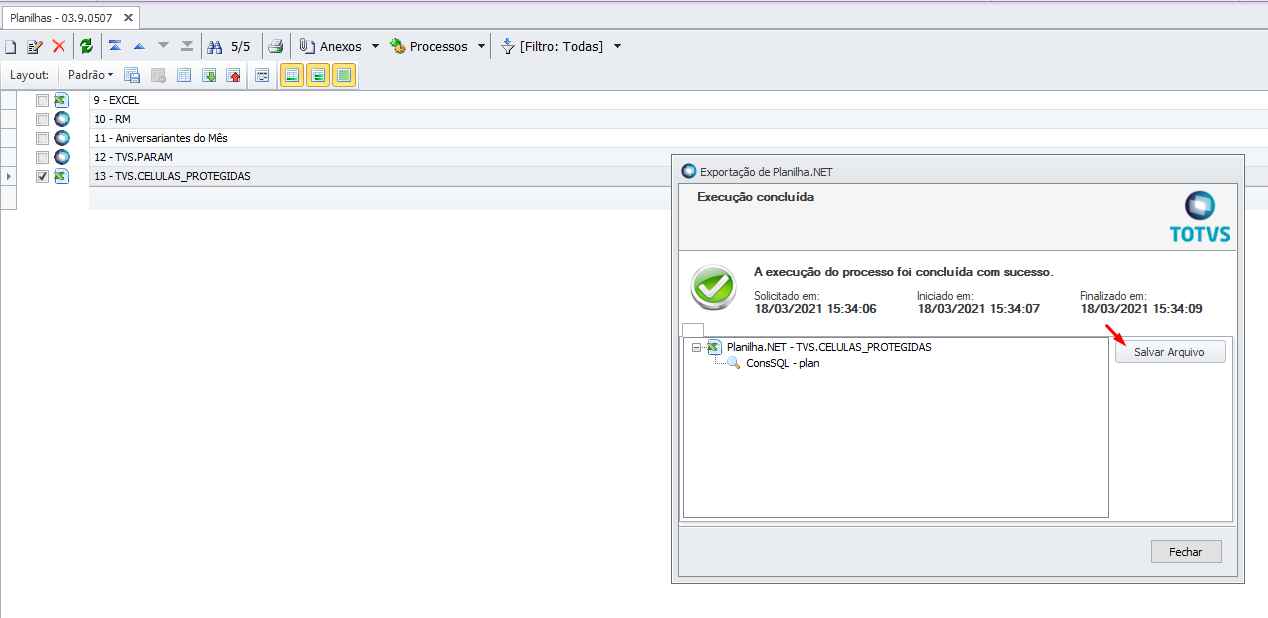Toggle the third highlighted view mode button

(344, 75)
